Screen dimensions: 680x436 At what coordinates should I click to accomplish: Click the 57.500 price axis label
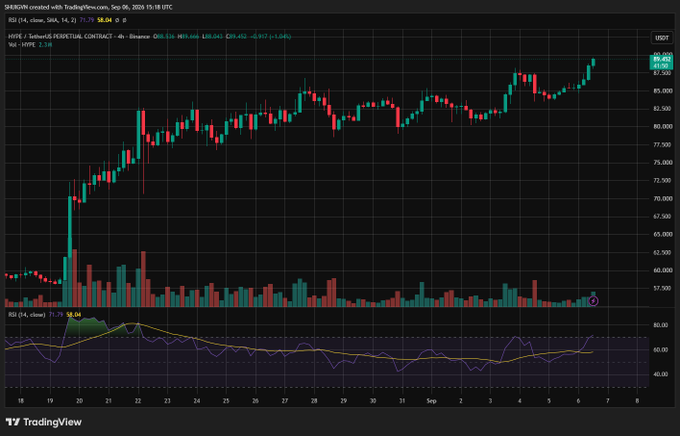(663, 288)
